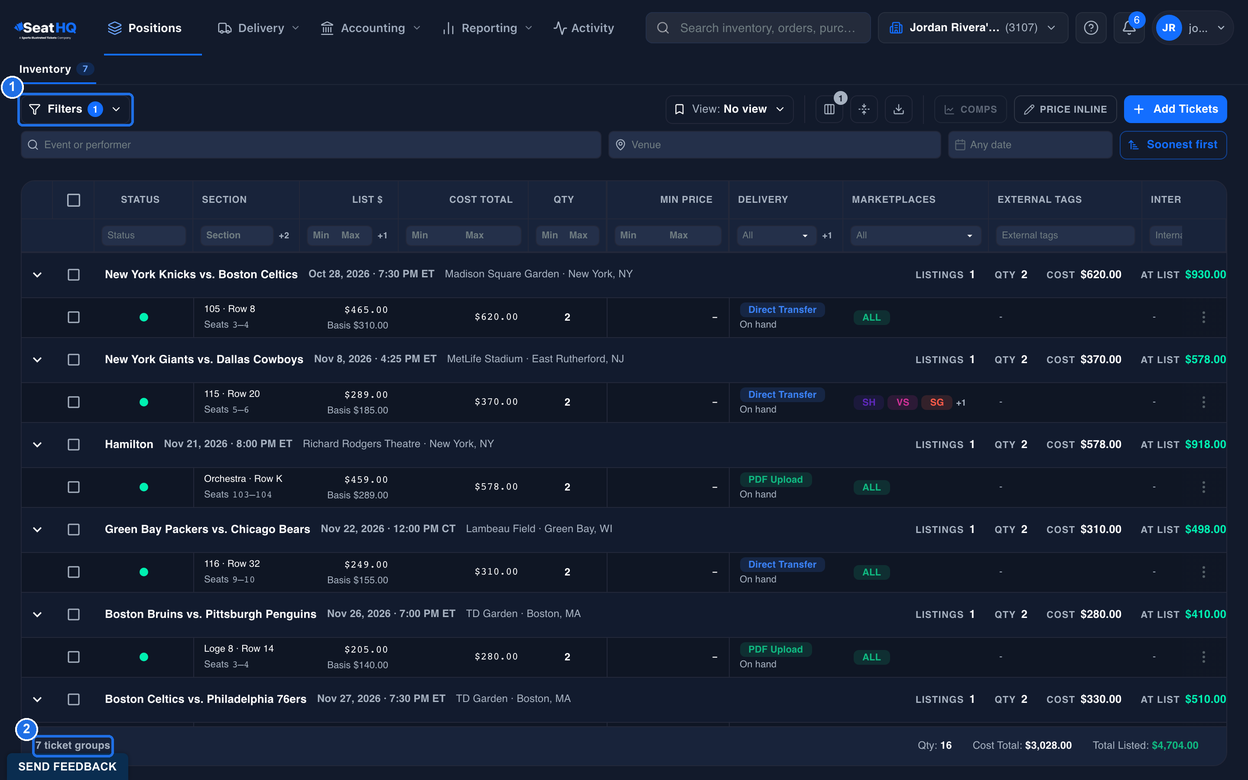Image resolution: width=1248 pixels, height=780 pixels.
Task: Check the Orchestra Row K listing checkbox
Action: 73,487
